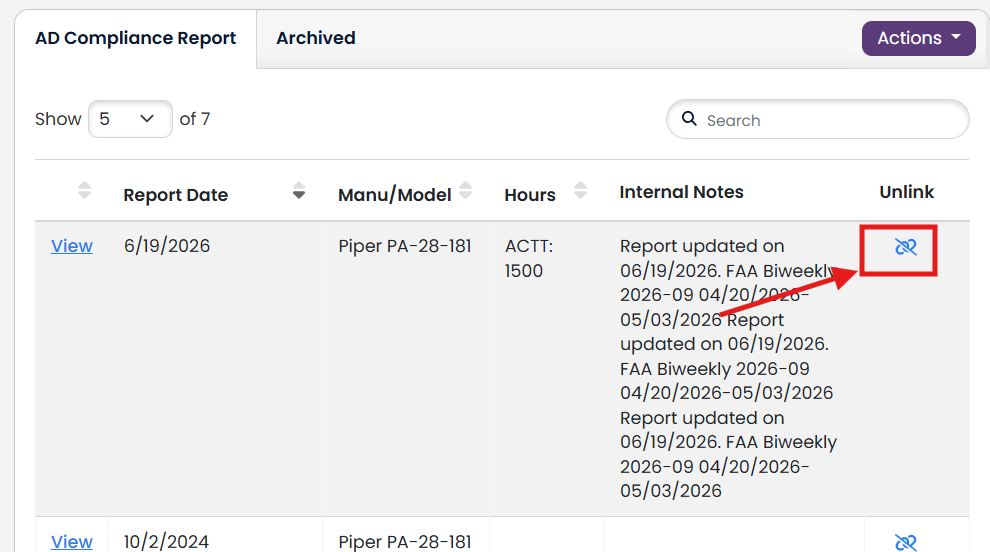Sort by Report Date column arrow
The image size is (990, 552).
[x=299, y=191]
